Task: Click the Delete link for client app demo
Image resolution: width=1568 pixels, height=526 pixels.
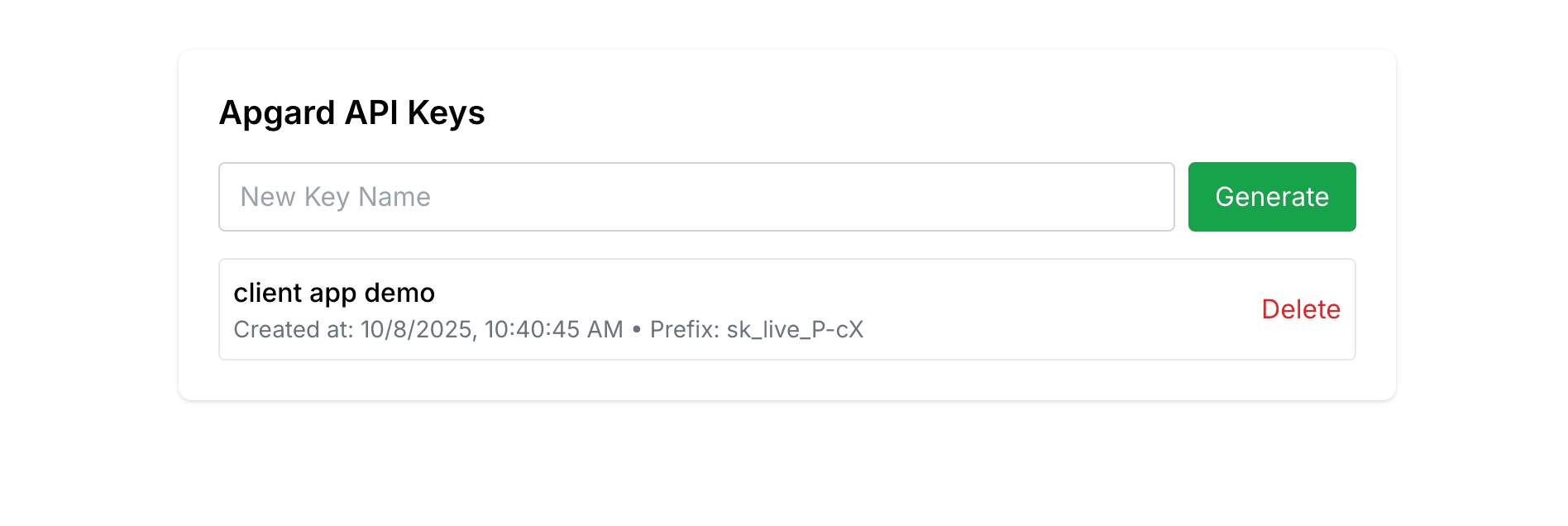Action: [1301, 309]
